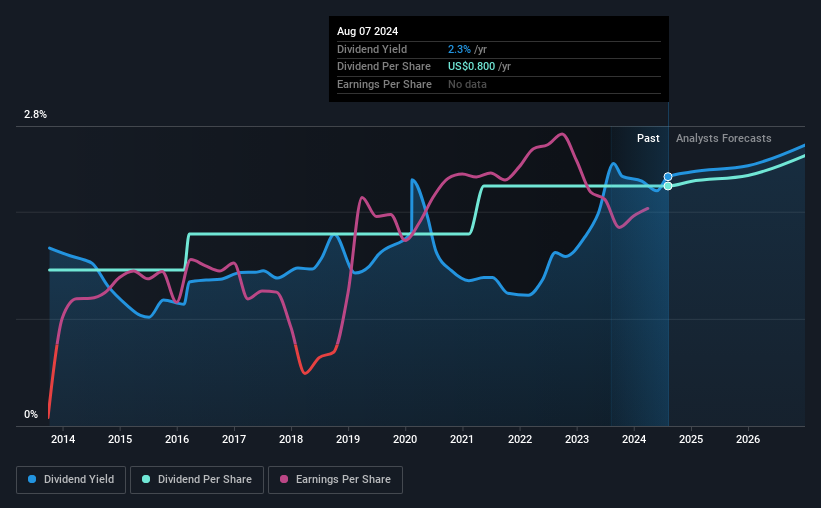Click the blue Dividend Yield legend dot
Image resolution: width=821 pixels, height=508 pixels.
point(32,479)
